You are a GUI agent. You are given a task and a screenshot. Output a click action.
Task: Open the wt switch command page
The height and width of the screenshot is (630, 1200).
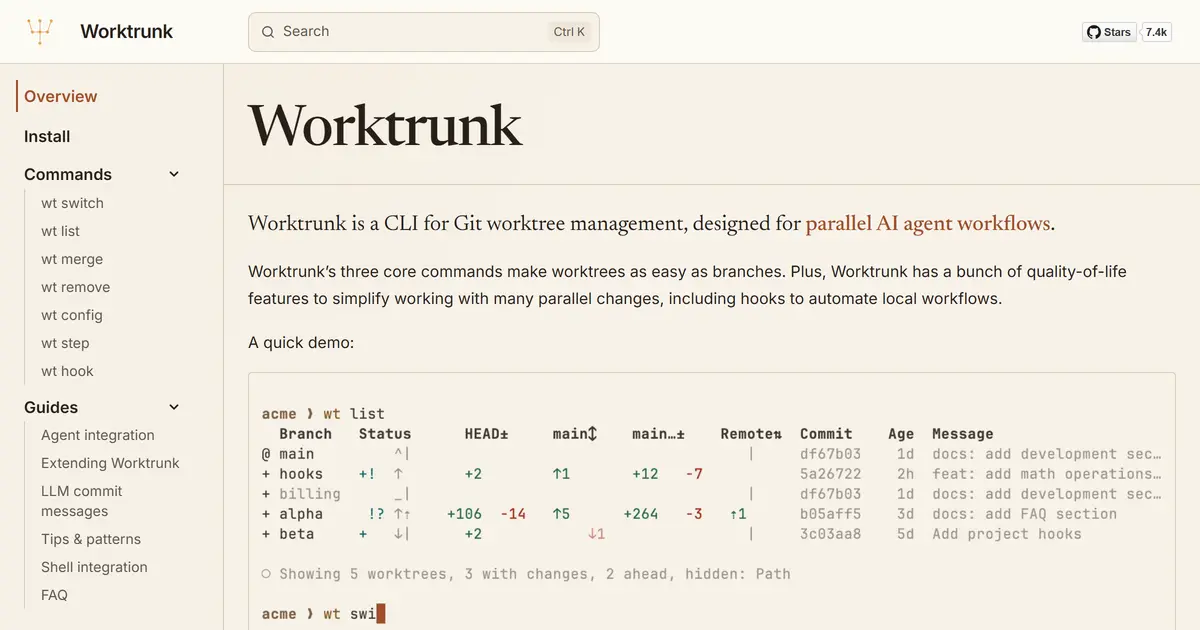tap(72, 203)
